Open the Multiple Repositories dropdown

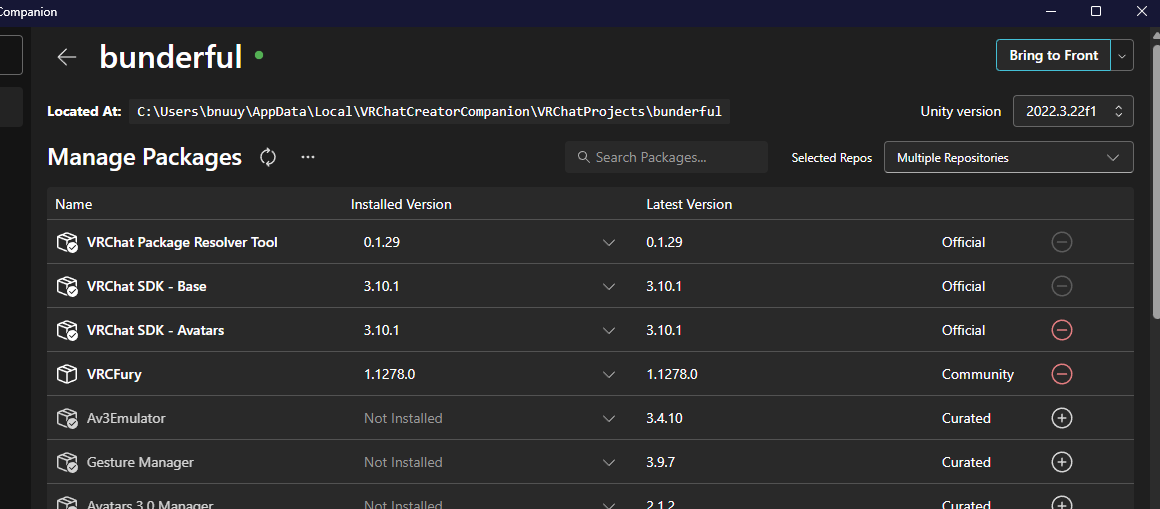1008,158
